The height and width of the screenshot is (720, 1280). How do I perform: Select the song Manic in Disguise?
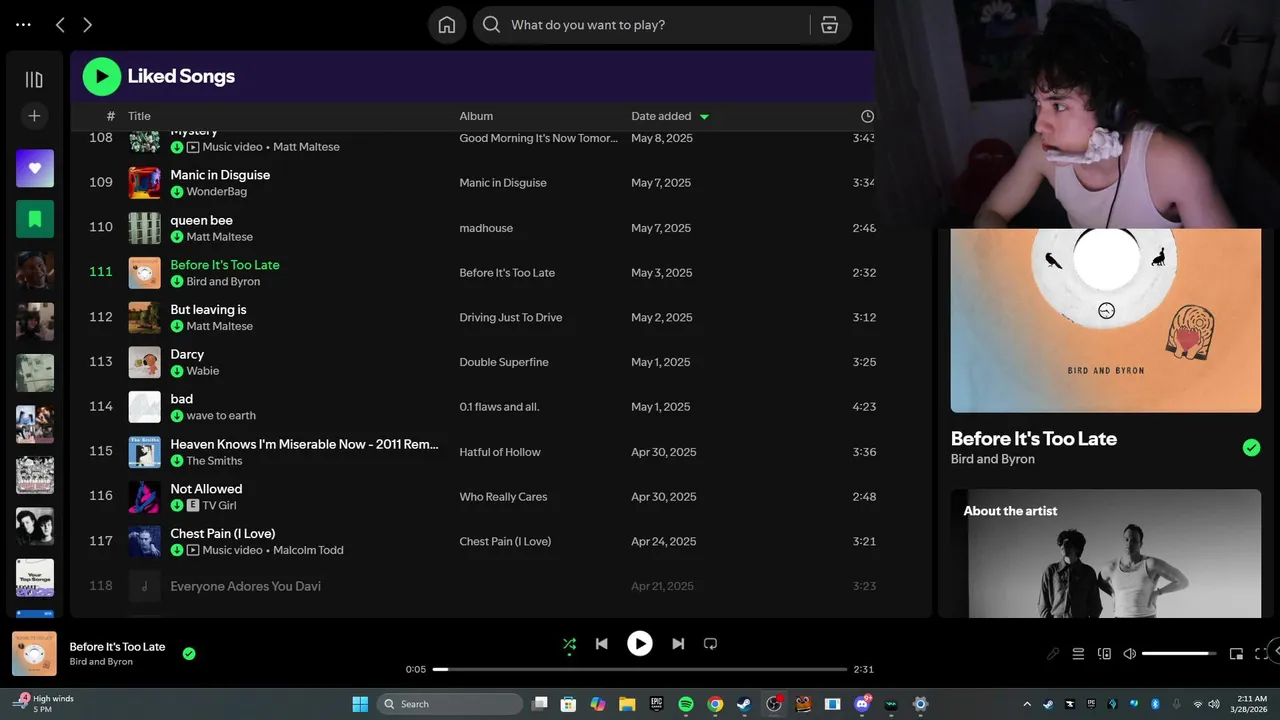220,175
